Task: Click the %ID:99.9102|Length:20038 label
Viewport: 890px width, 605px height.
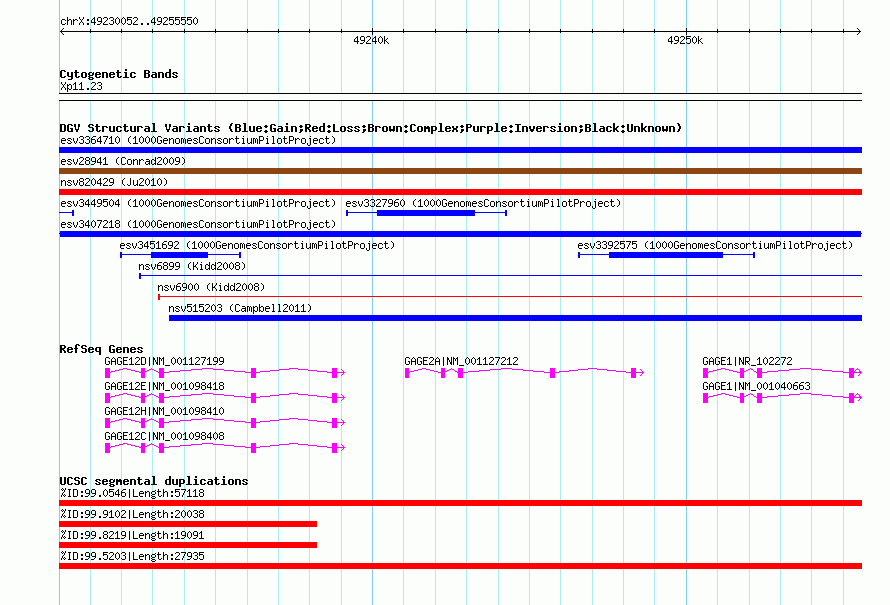Action: (x=132, y=514)
